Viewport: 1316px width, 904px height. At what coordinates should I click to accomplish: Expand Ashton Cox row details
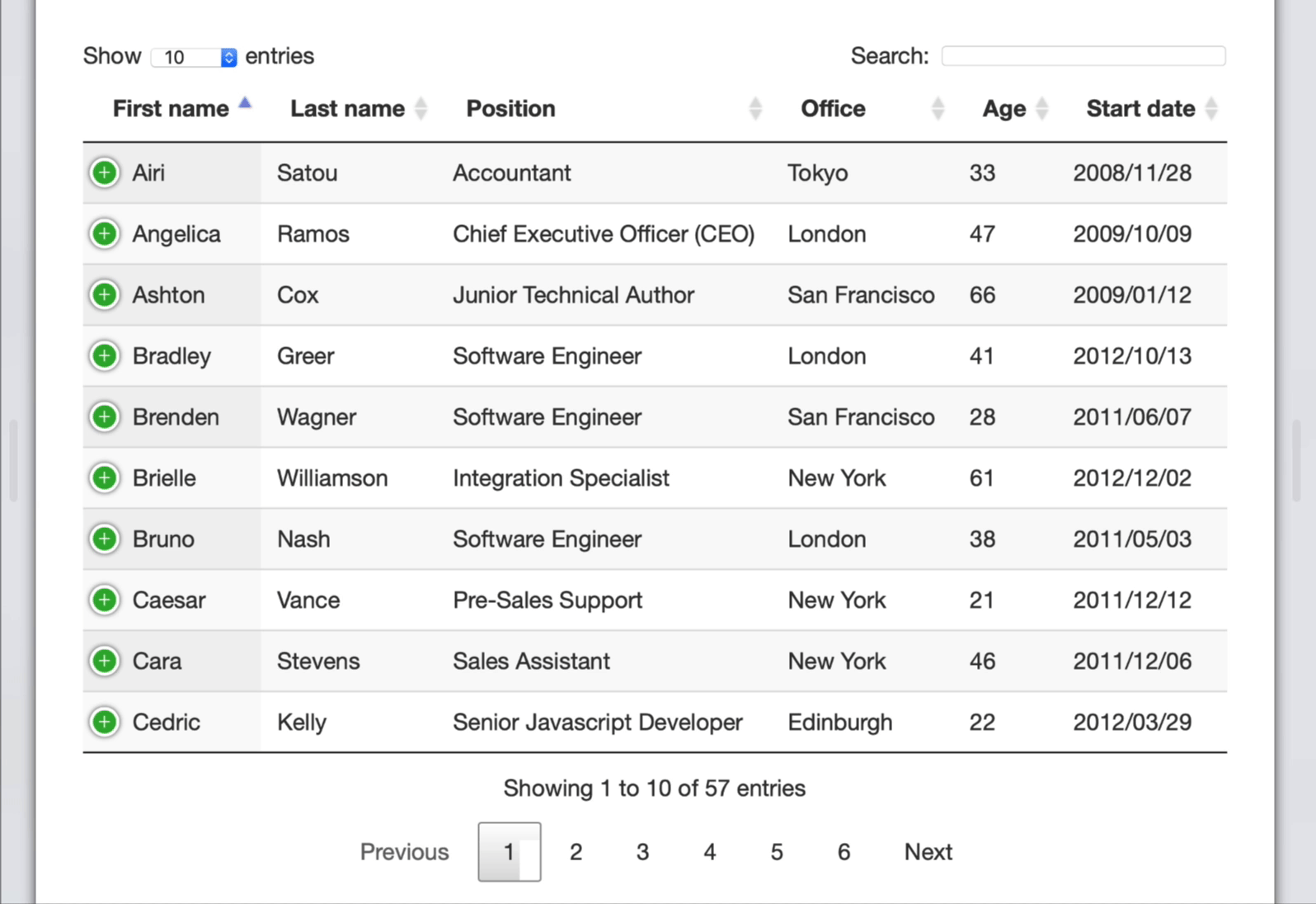105,295
